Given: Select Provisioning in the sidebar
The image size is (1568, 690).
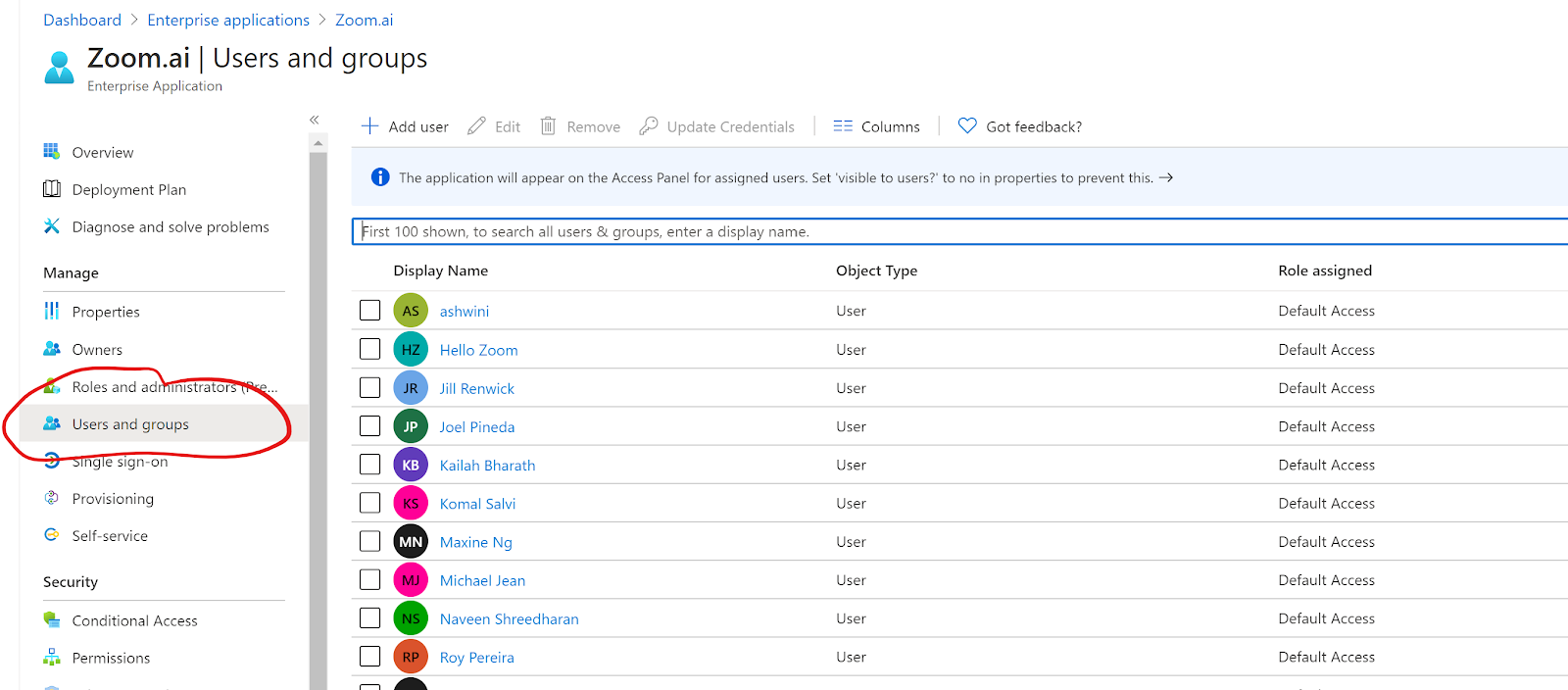Looking at the screenshot, I should pos(113,498).
